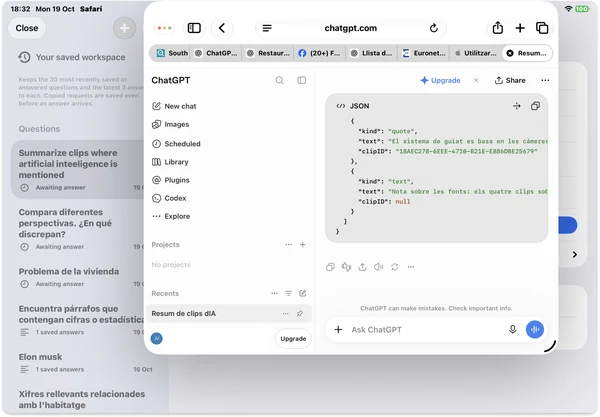Open conversation more options ellipsis
This screenshot has width=600, height=417.
tap(545, 80)
